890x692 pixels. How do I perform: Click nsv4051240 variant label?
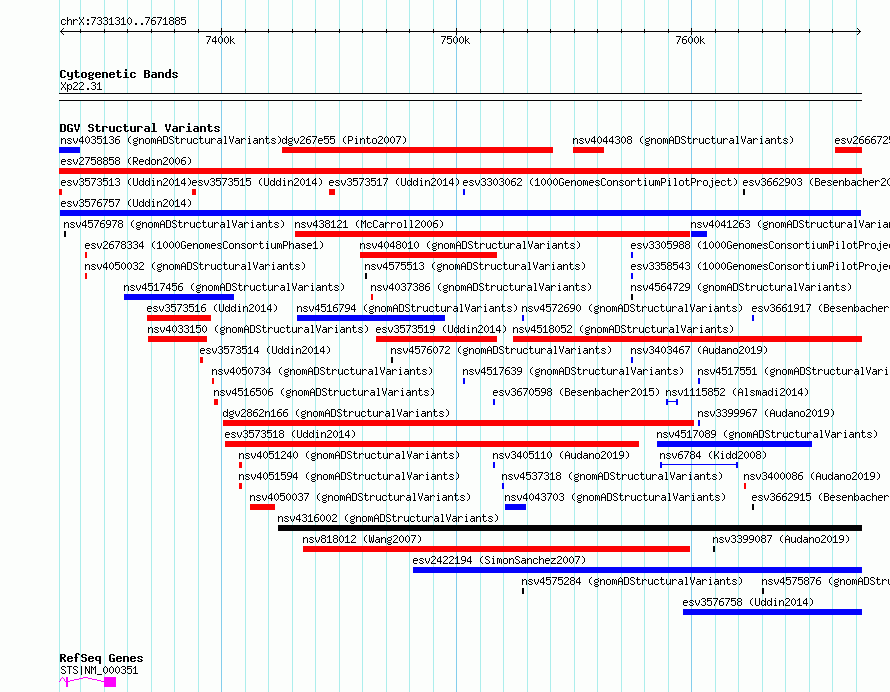(x=349, y=455)
